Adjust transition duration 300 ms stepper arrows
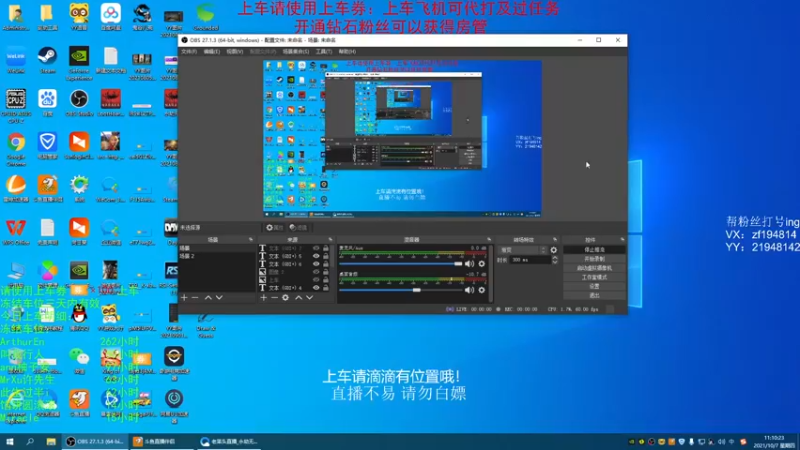 pyautogui.click(x=555, y=260)
